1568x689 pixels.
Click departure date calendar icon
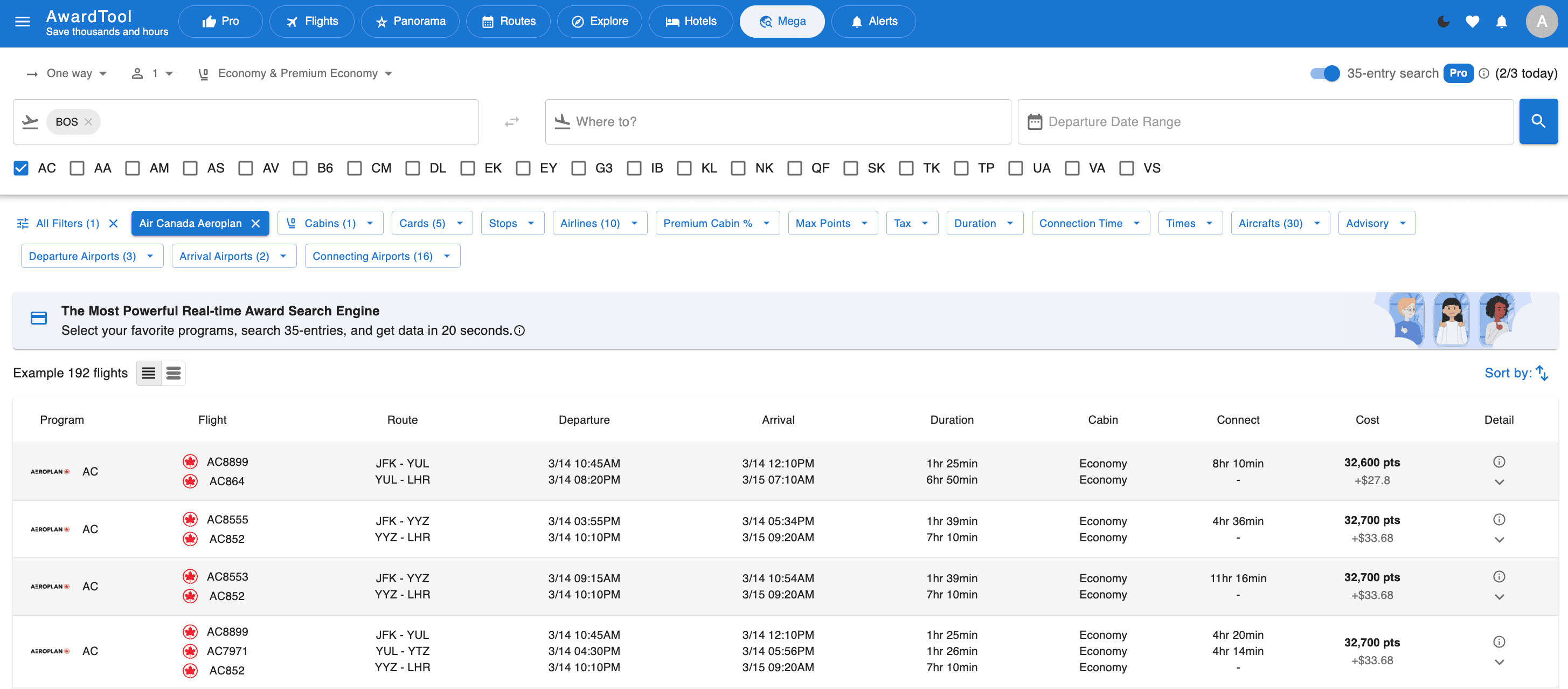(1035, 122)
